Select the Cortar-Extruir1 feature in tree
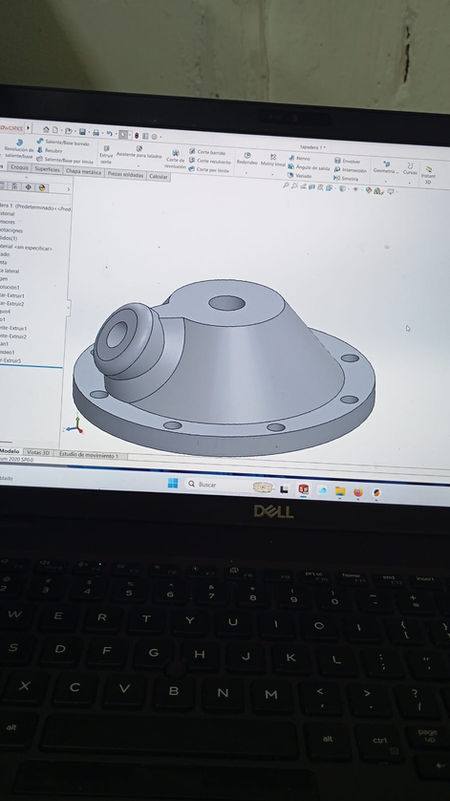Screen dimensions: 450x801 13,295
